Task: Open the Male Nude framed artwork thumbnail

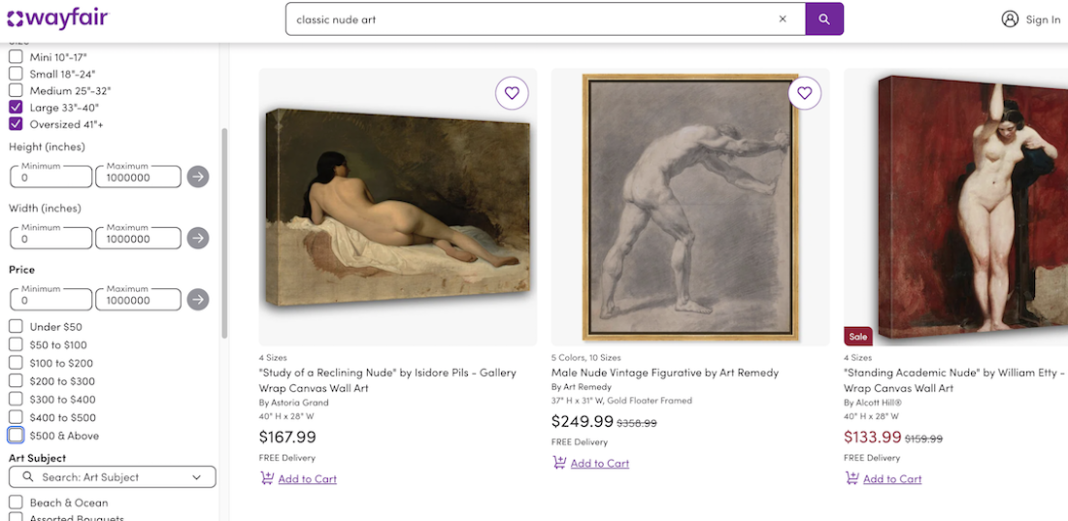Action: 691,207
